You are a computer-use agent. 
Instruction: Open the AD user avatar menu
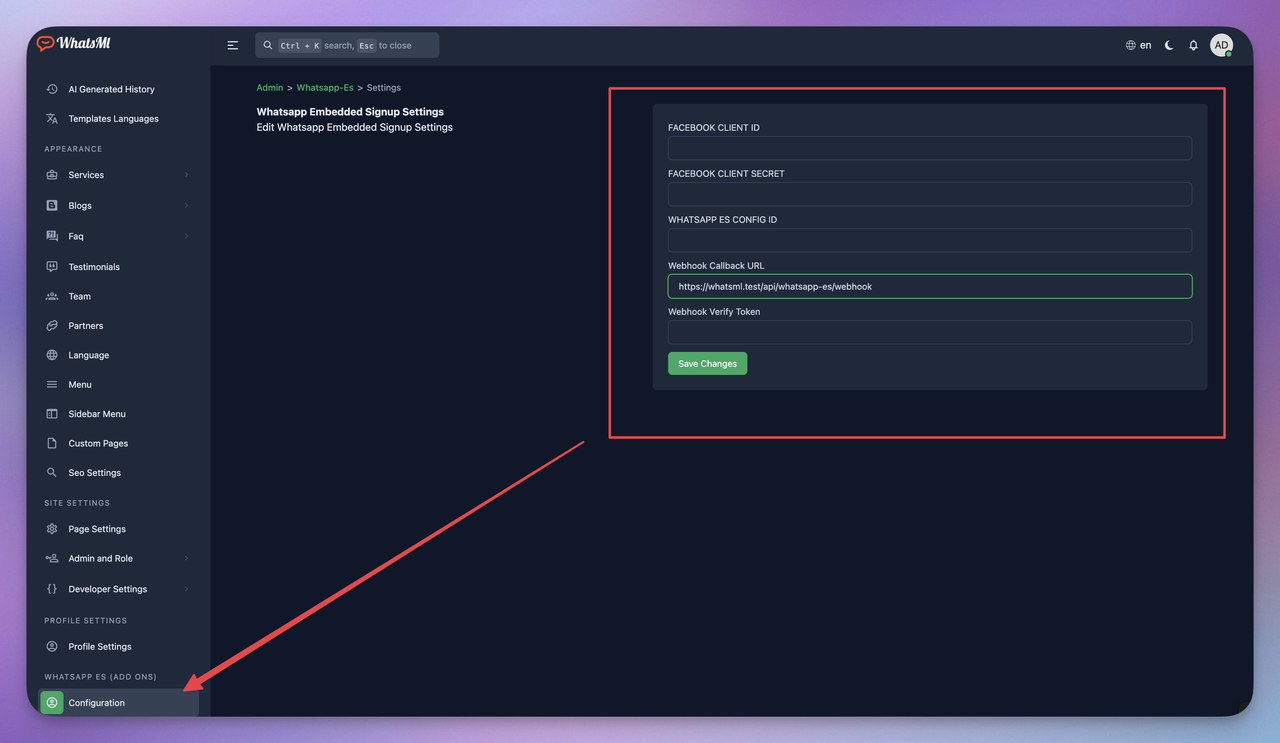pos(1221,45)
